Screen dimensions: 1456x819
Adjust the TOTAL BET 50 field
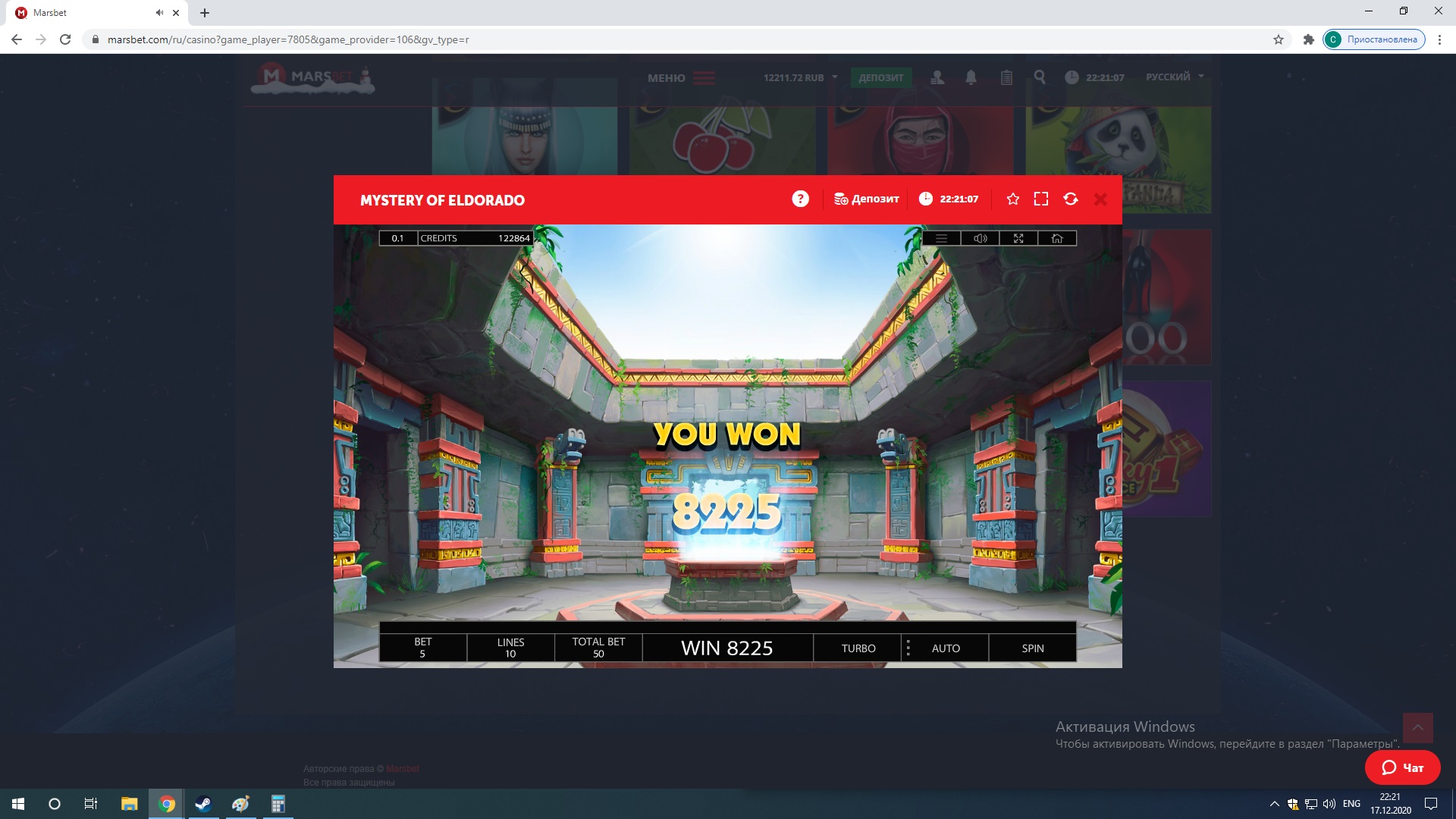598,648
